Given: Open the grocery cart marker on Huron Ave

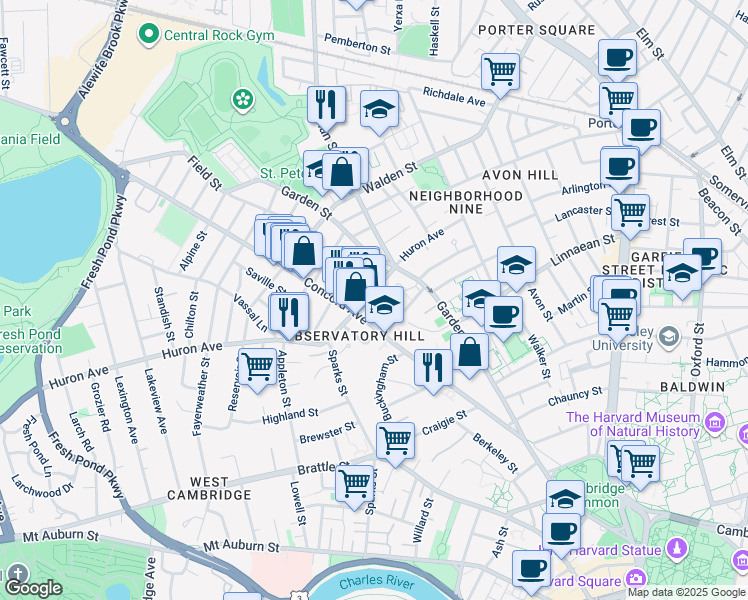Looking at the screenshot, I should 258,367.
